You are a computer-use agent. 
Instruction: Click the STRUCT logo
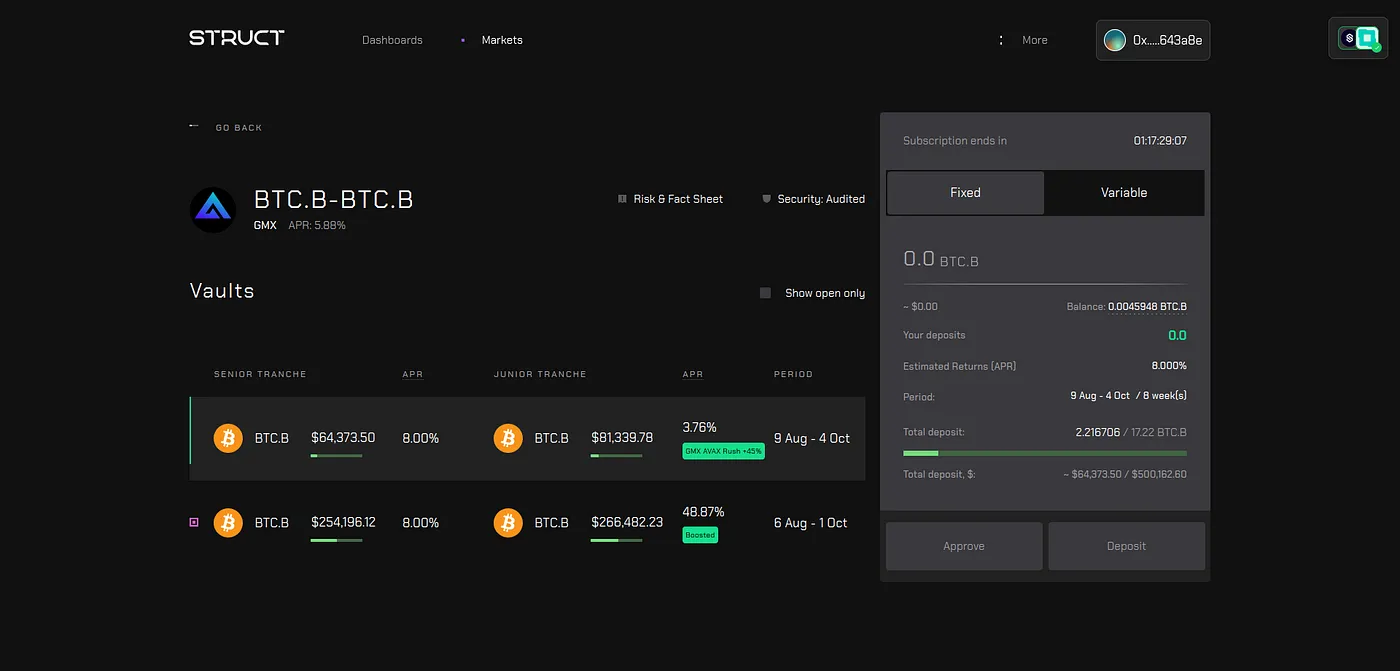pyautogui.click(x=237, y=38)
